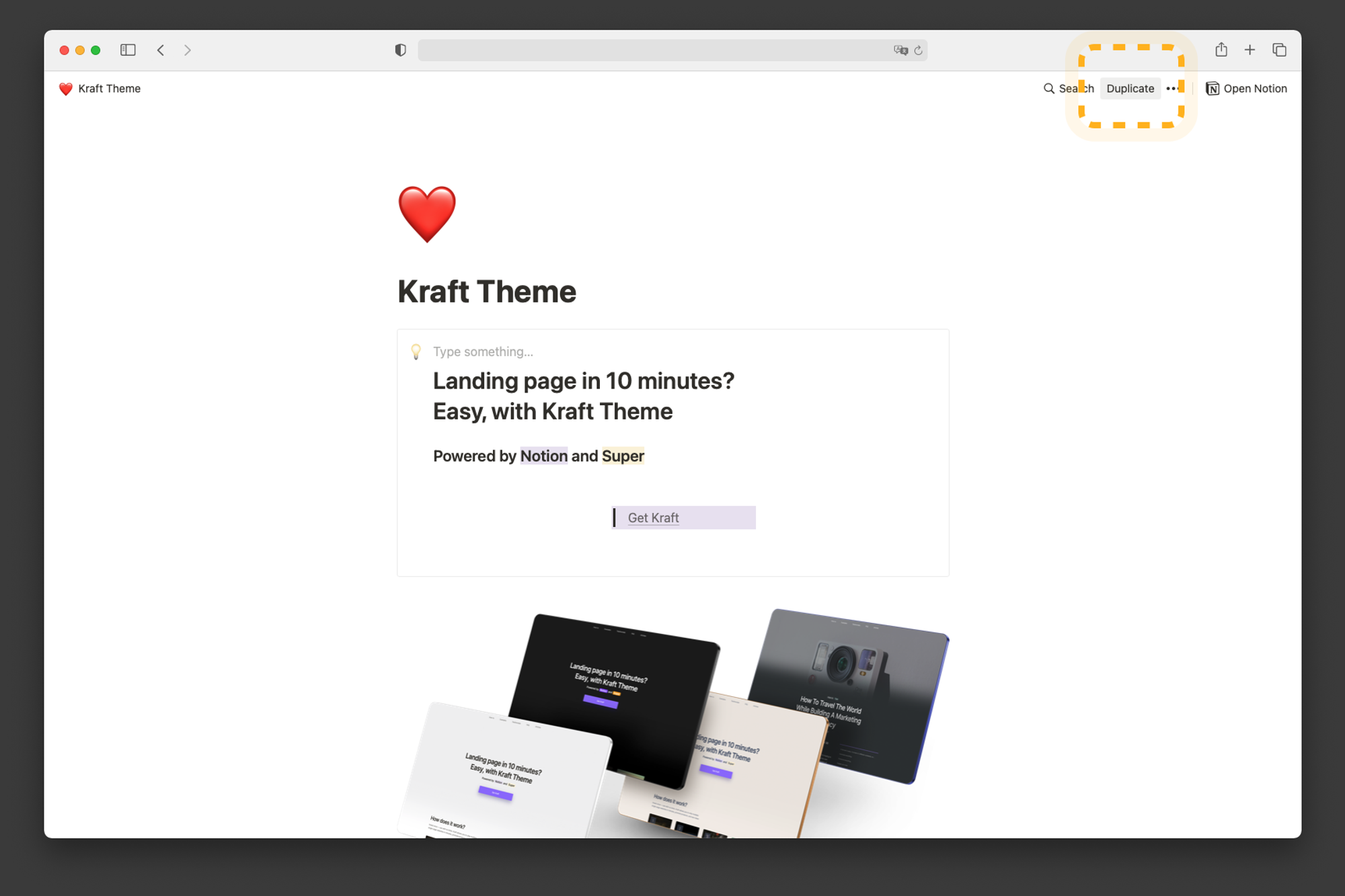Click Open Notion button

(1246, 89)
